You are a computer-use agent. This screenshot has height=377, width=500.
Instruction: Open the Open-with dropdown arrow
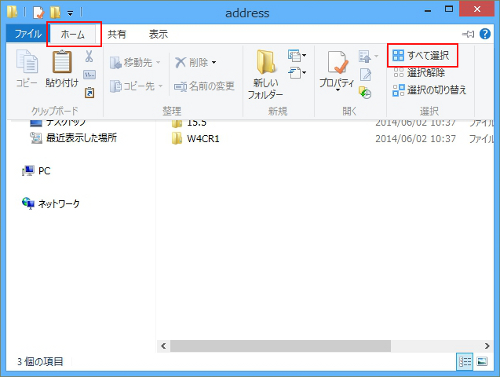point(376,56)
